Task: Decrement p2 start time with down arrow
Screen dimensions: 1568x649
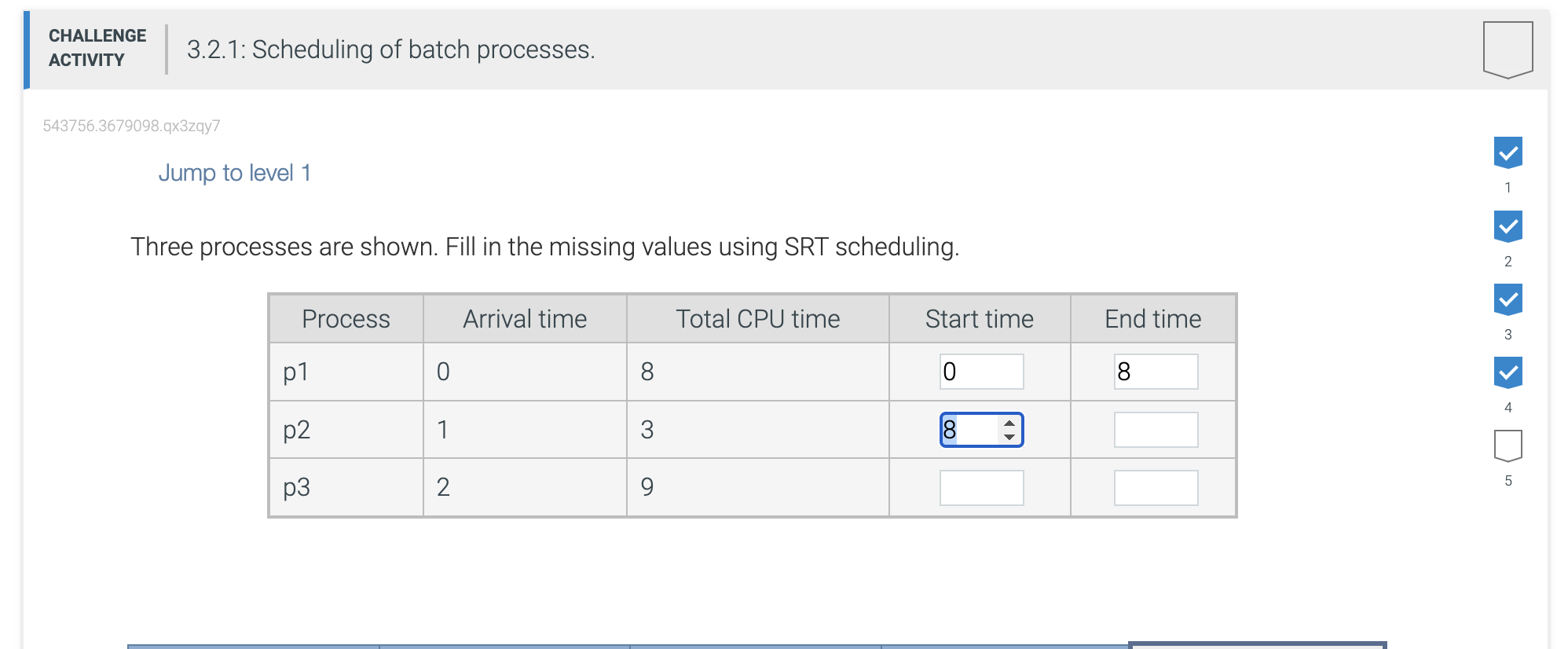Action: (1009, 437)
